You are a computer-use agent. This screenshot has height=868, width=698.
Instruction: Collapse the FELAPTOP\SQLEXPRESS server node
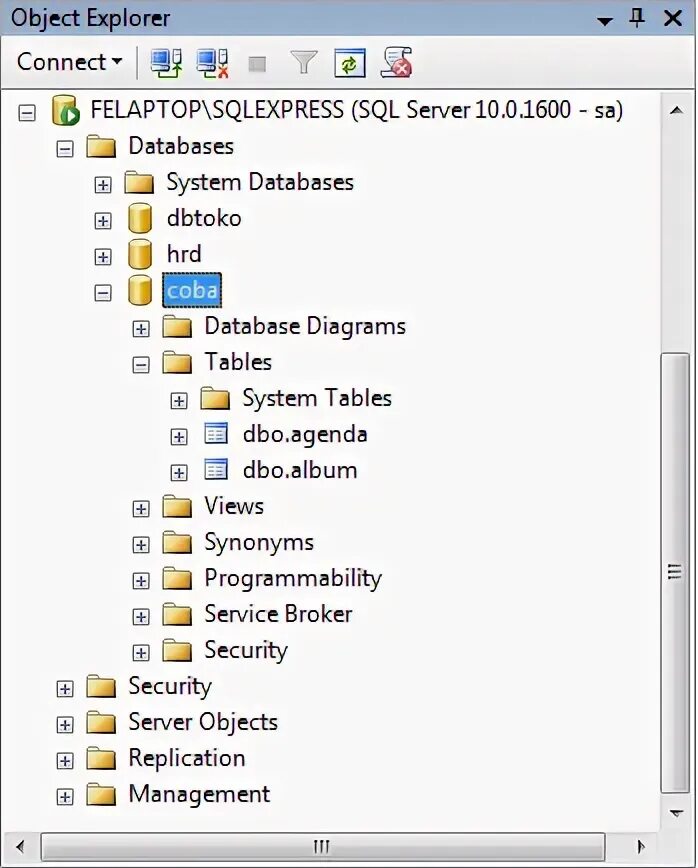pos(27,113)
